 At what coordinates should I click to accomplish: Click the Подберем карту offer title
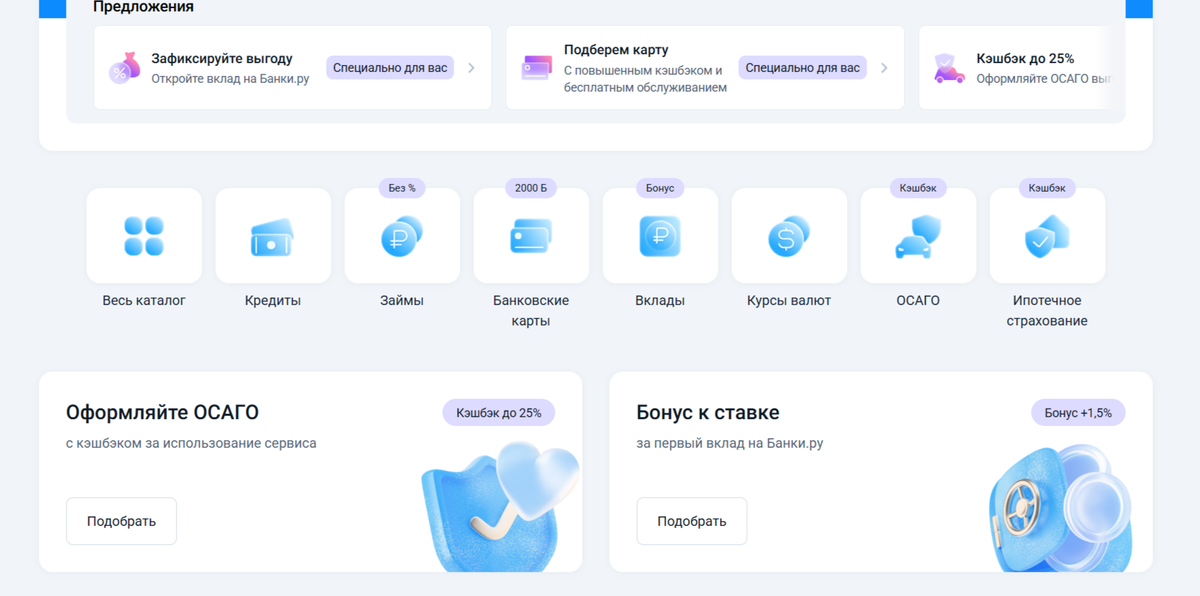coord(616,49)
